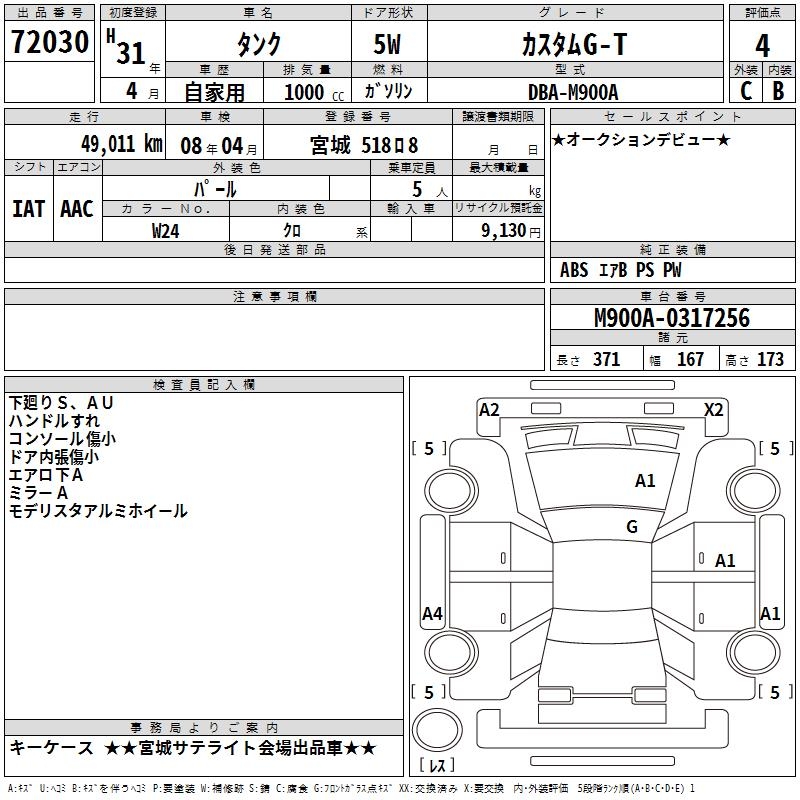
Task: Select chassis number M900A-0317256
Action: (672, 318)
